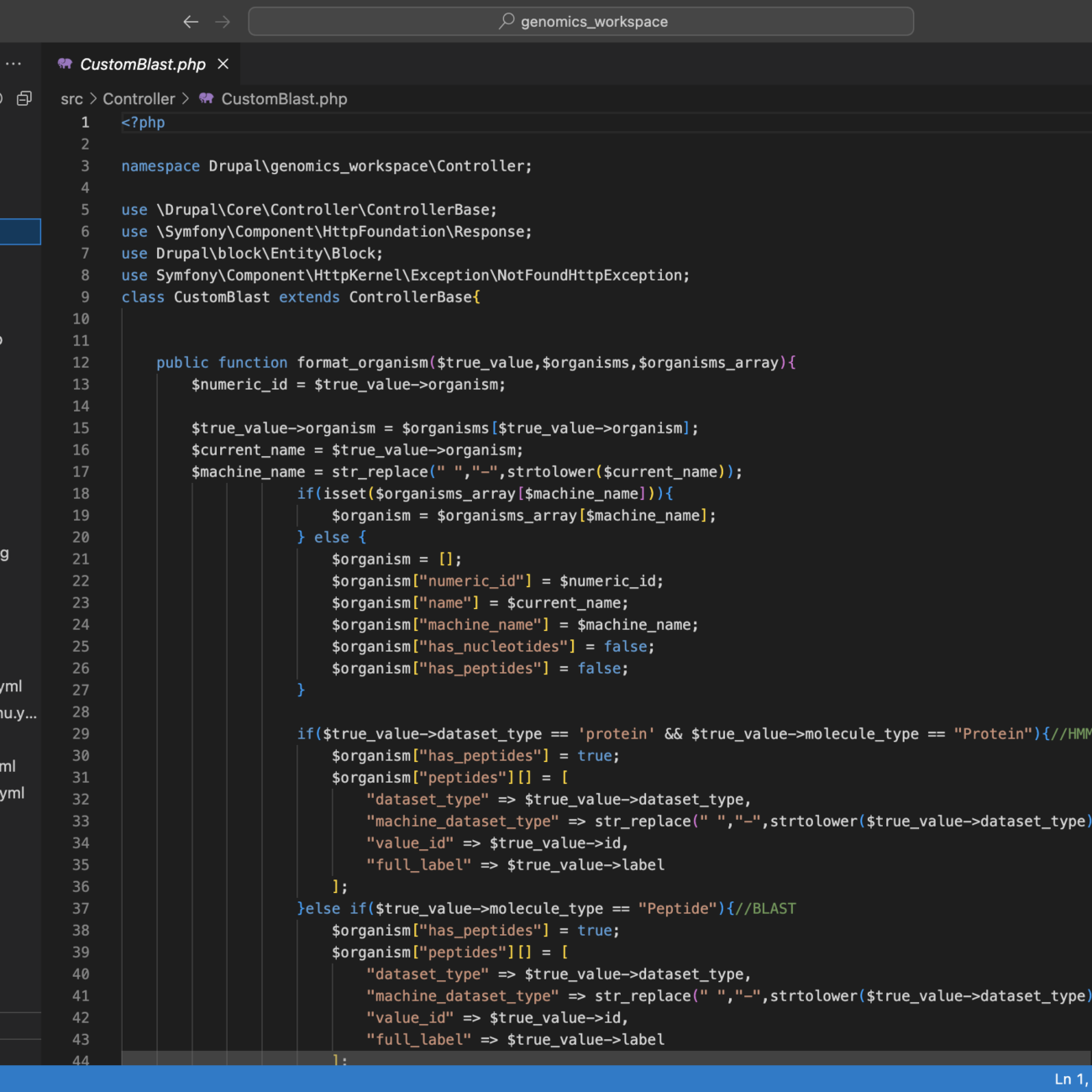Image resolution: width=1092 pixels, height=1092 pixels.
Task: Click the PHP elephant icon on the tab
Action: pos(65,64)
